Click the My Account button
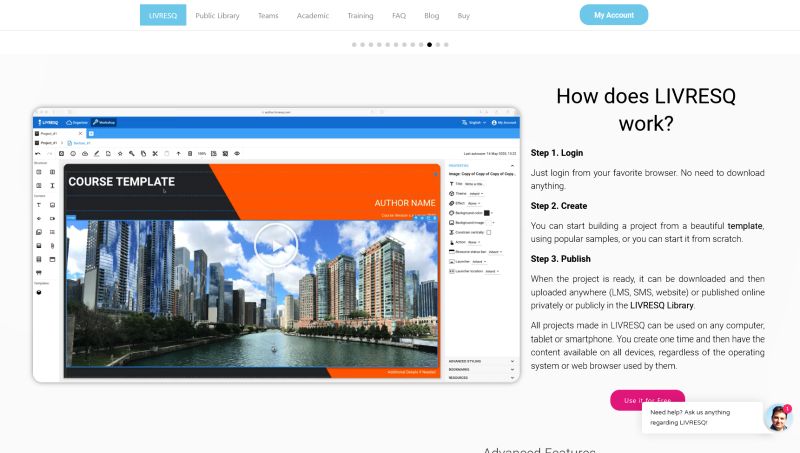Screen dimensions: 800x453 tap(613, 15)
